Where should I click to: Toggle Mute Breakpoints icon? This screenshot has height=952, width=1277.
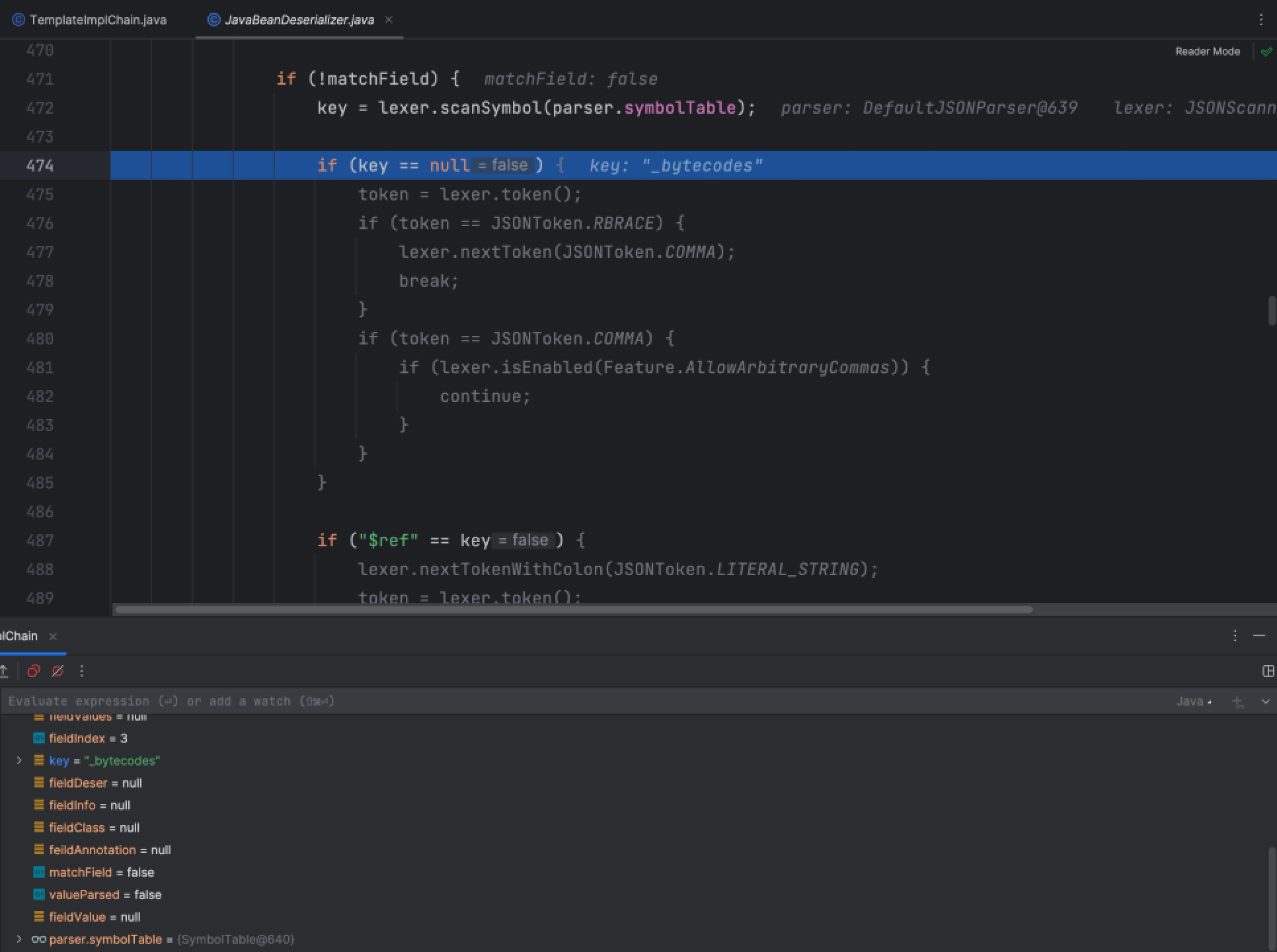(x=58, y=671)
